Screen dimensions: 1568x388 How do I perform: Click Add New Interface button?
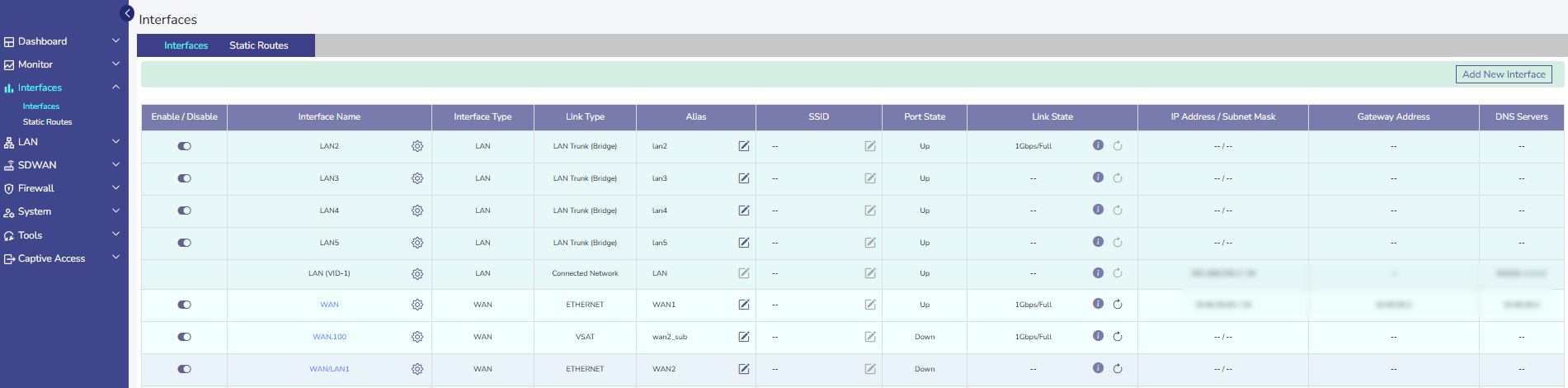click(x=1503, y=74)
